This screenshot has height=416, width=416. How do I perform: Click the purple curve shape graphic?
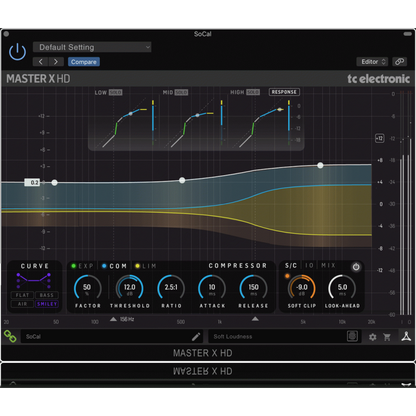[x=34, y=280]
